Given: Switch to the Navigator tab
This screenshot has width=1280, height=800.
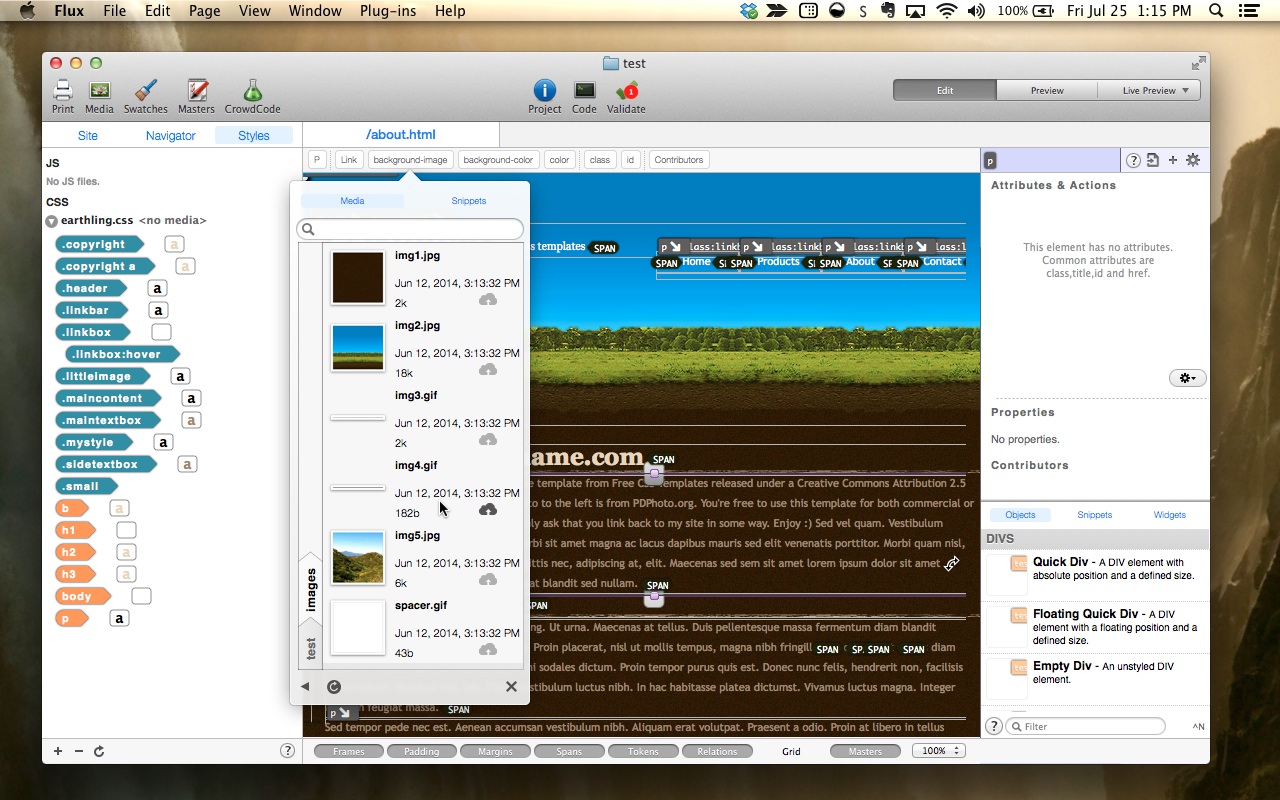Looking at the screenshot, I should [171, 135].
